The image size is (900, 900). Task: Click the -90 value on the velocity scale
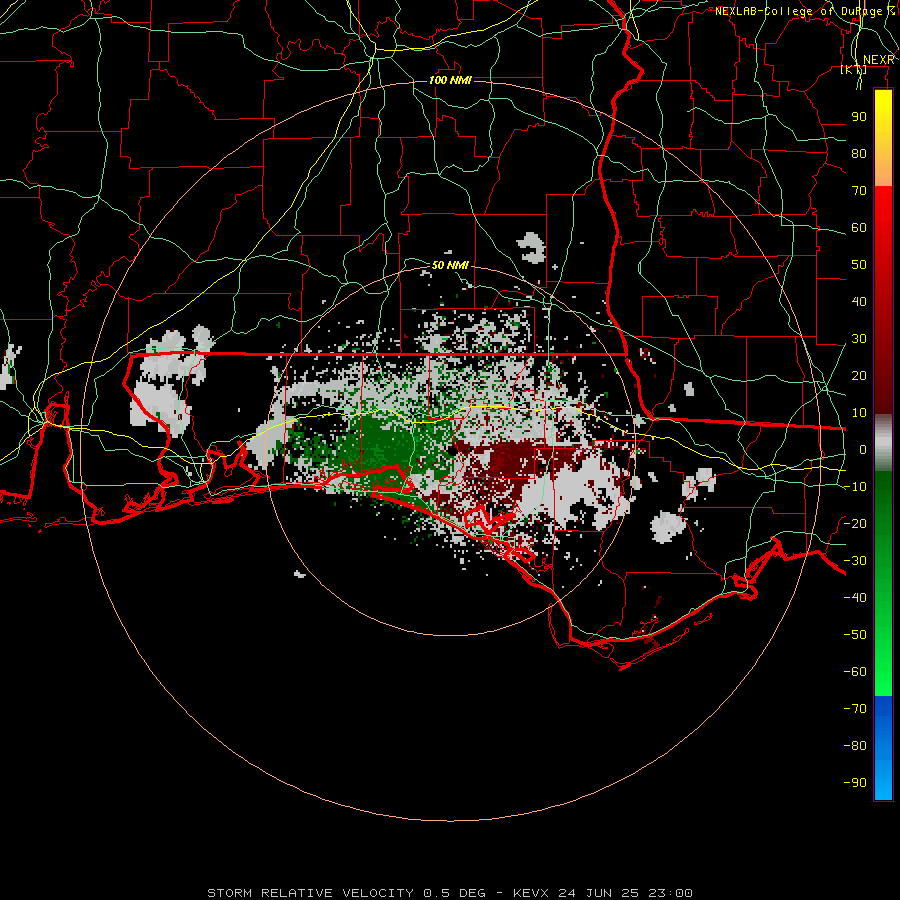pos(855,783)
